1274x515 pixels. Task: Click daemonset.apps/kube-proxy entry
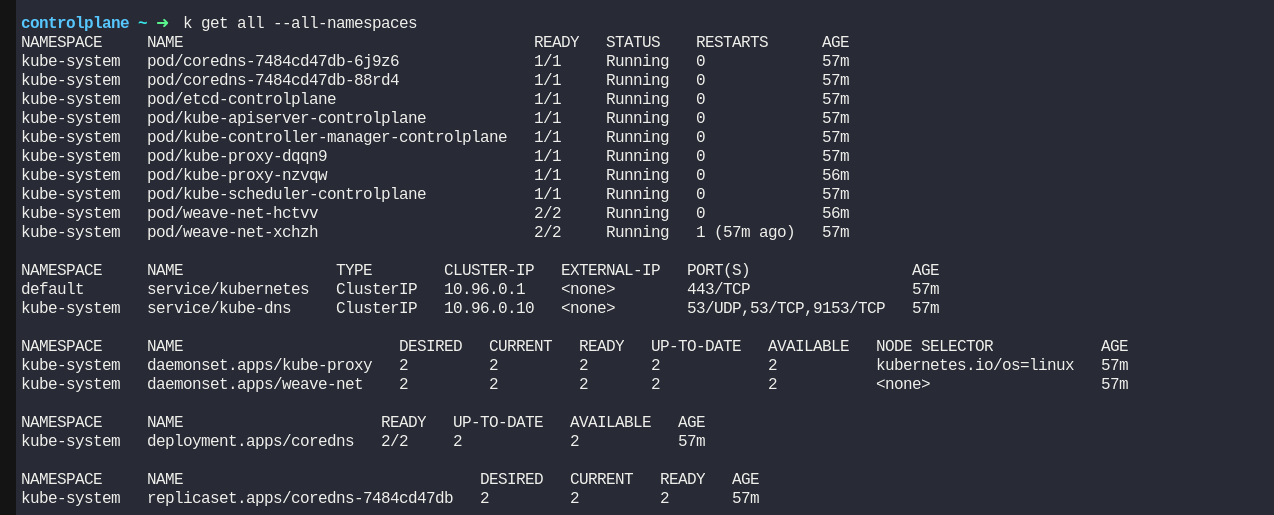click(259, 365)
